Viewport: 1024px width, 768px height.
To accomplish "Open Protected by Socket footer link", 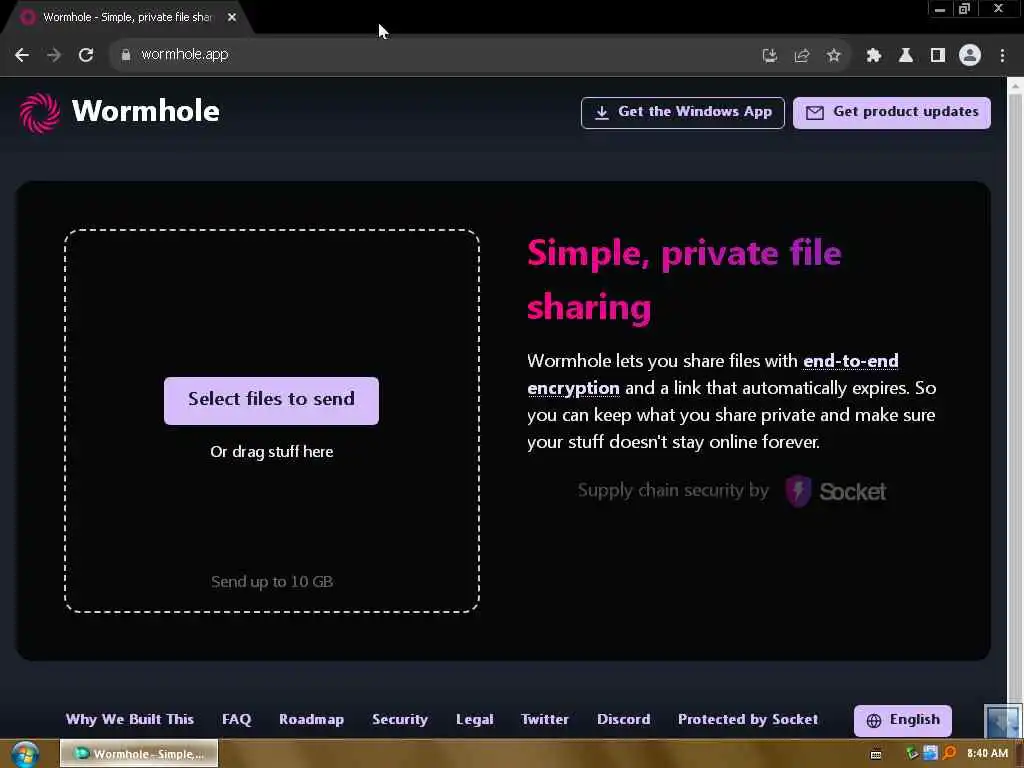I will pyautogui.click(x=748, y=719).
